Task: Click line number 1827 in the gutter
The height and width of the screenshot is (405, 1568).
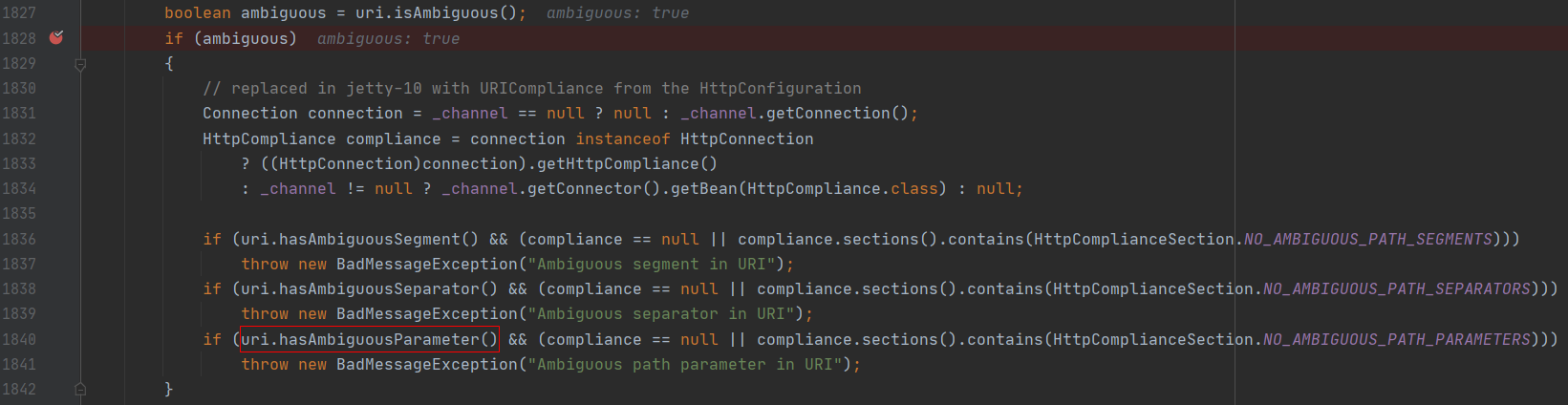Action: click(19, 13)
